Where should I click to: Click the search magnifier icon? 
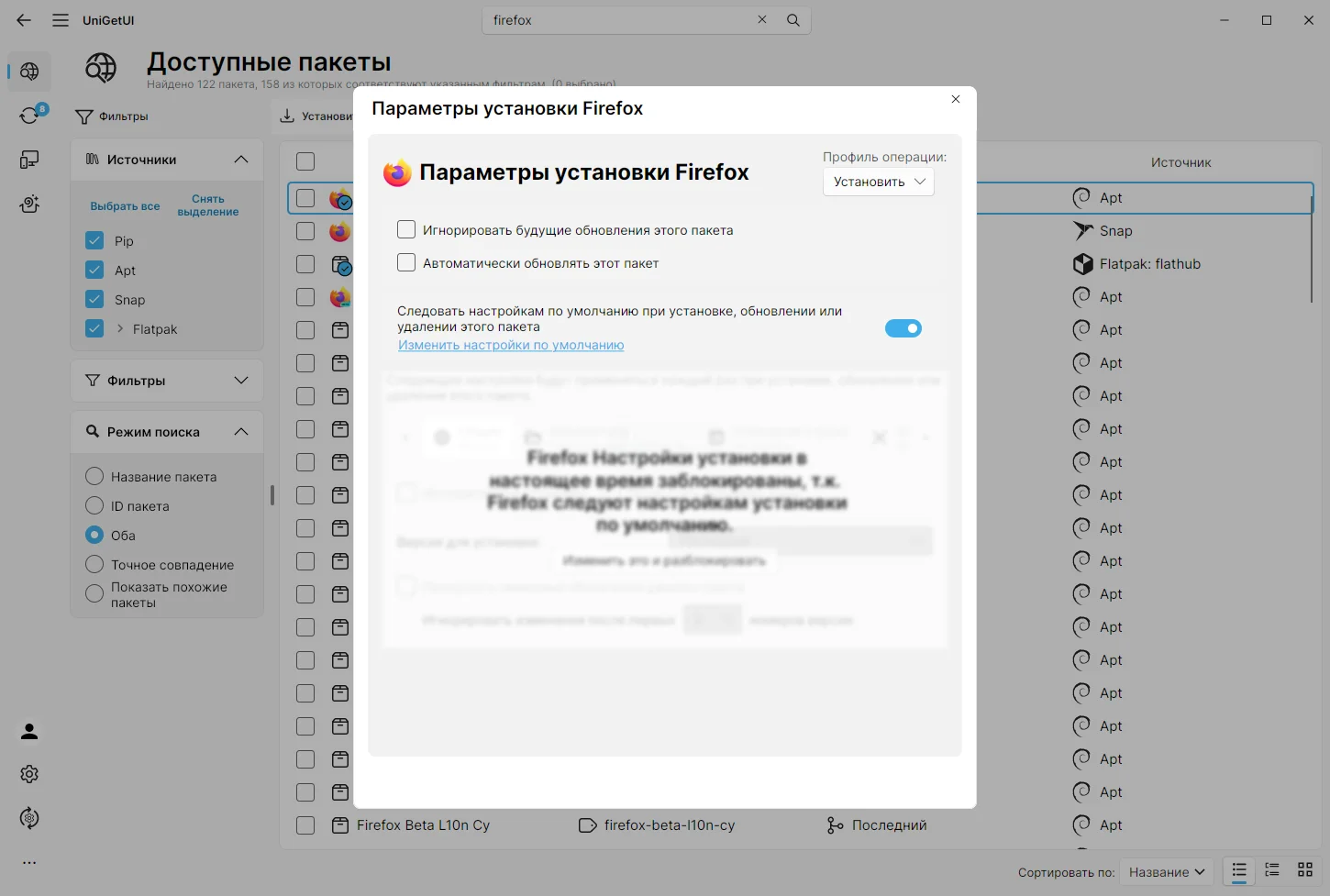click(793, 20)
